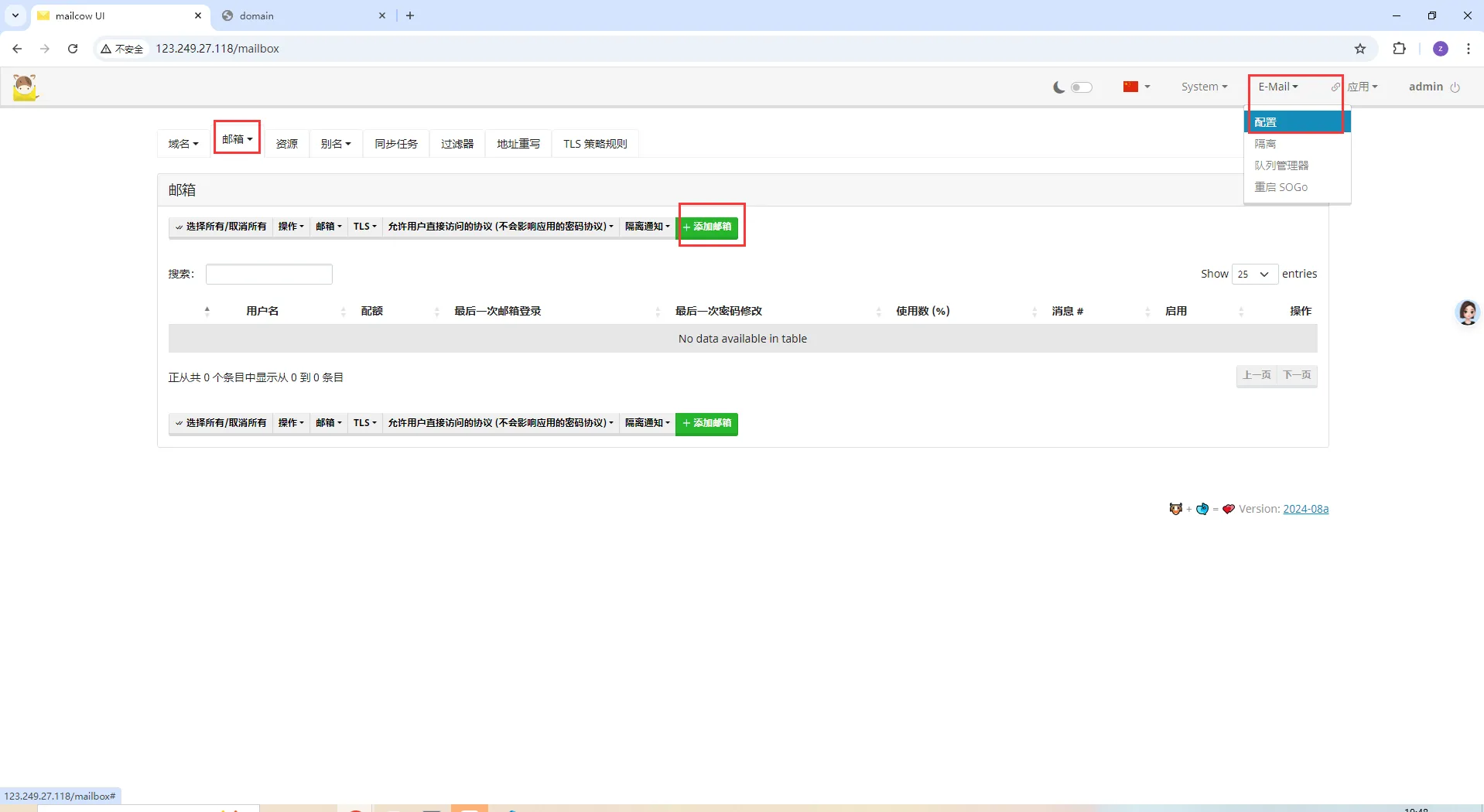
Task: Open the browser extensions puzzle icon
Action: (1399, 49)
